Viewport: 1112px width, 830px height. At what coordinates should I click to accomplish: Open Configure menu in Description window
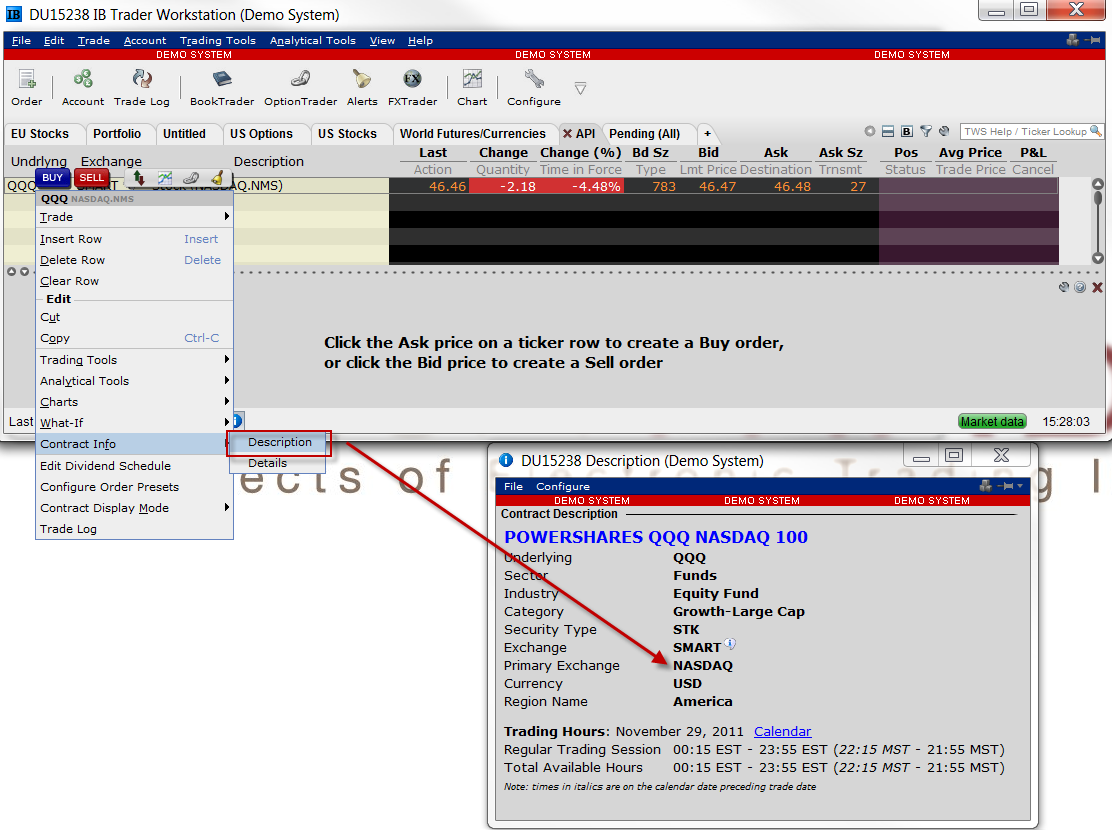(x=562, y=487)
